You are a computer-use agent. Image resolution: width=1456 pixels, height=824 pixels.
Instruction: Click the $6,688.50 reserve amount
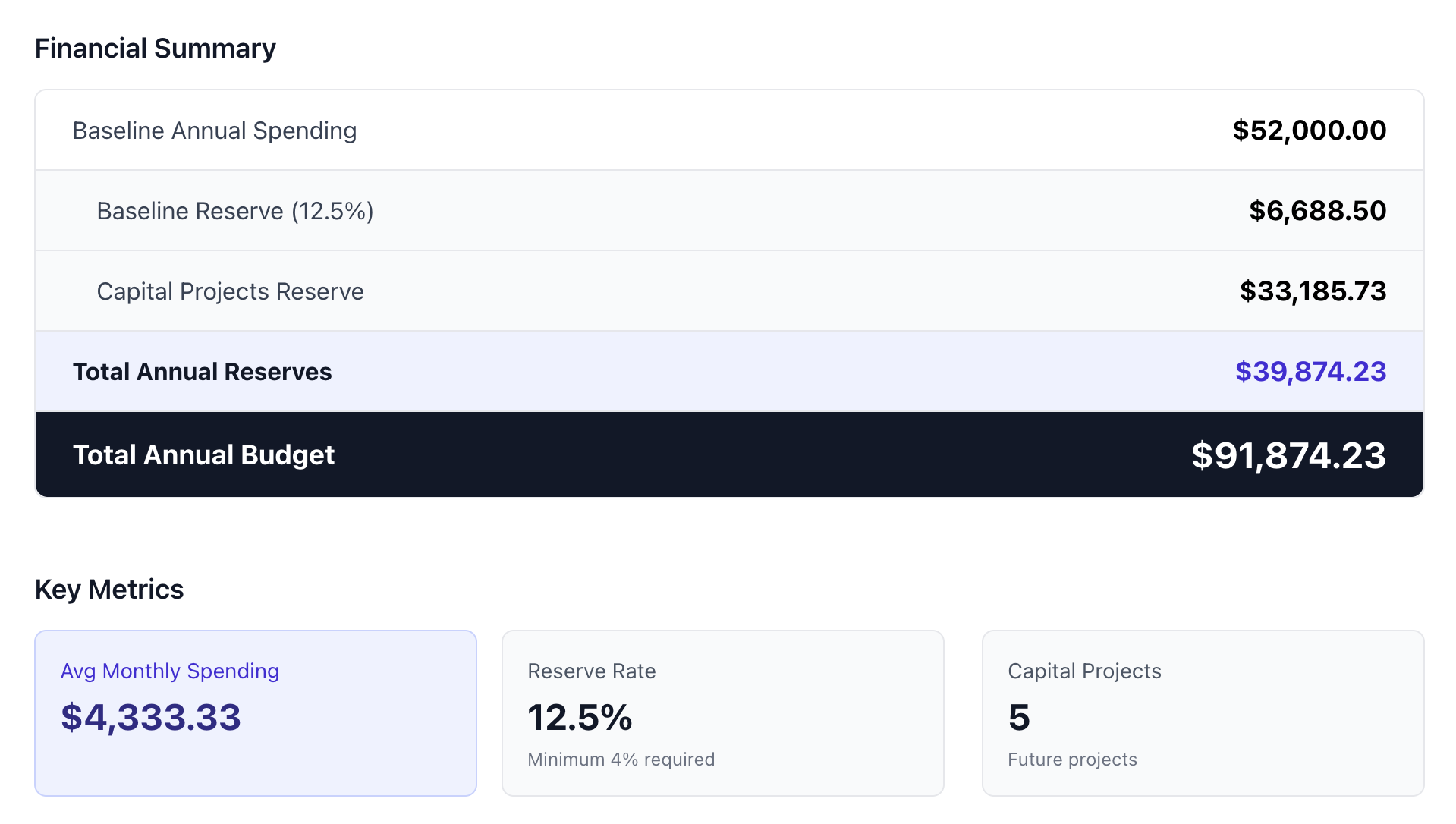pos(1317,210)
